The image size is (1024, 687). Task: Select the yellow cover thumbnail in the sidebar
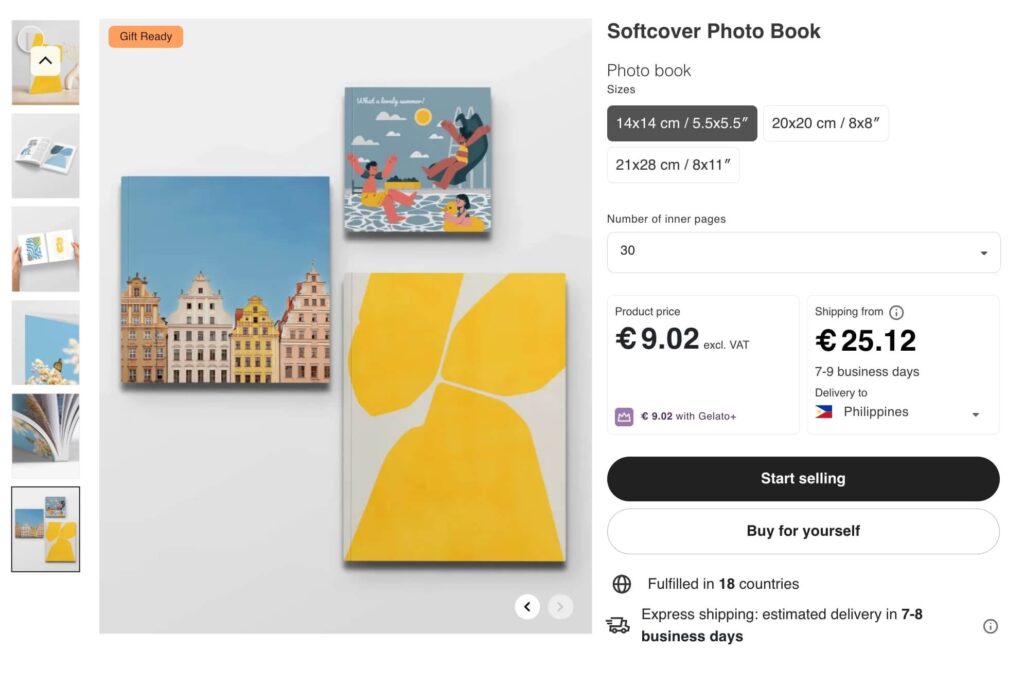coord(45,530)
